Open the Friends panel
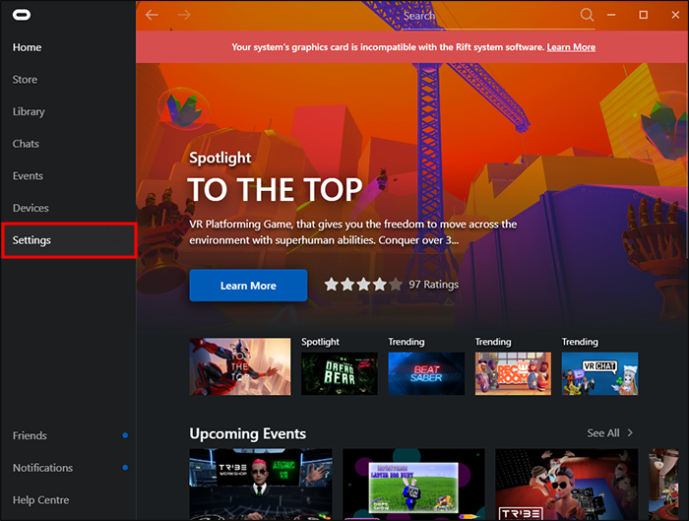Screen dimensions: 689x521 coord(29,435)
